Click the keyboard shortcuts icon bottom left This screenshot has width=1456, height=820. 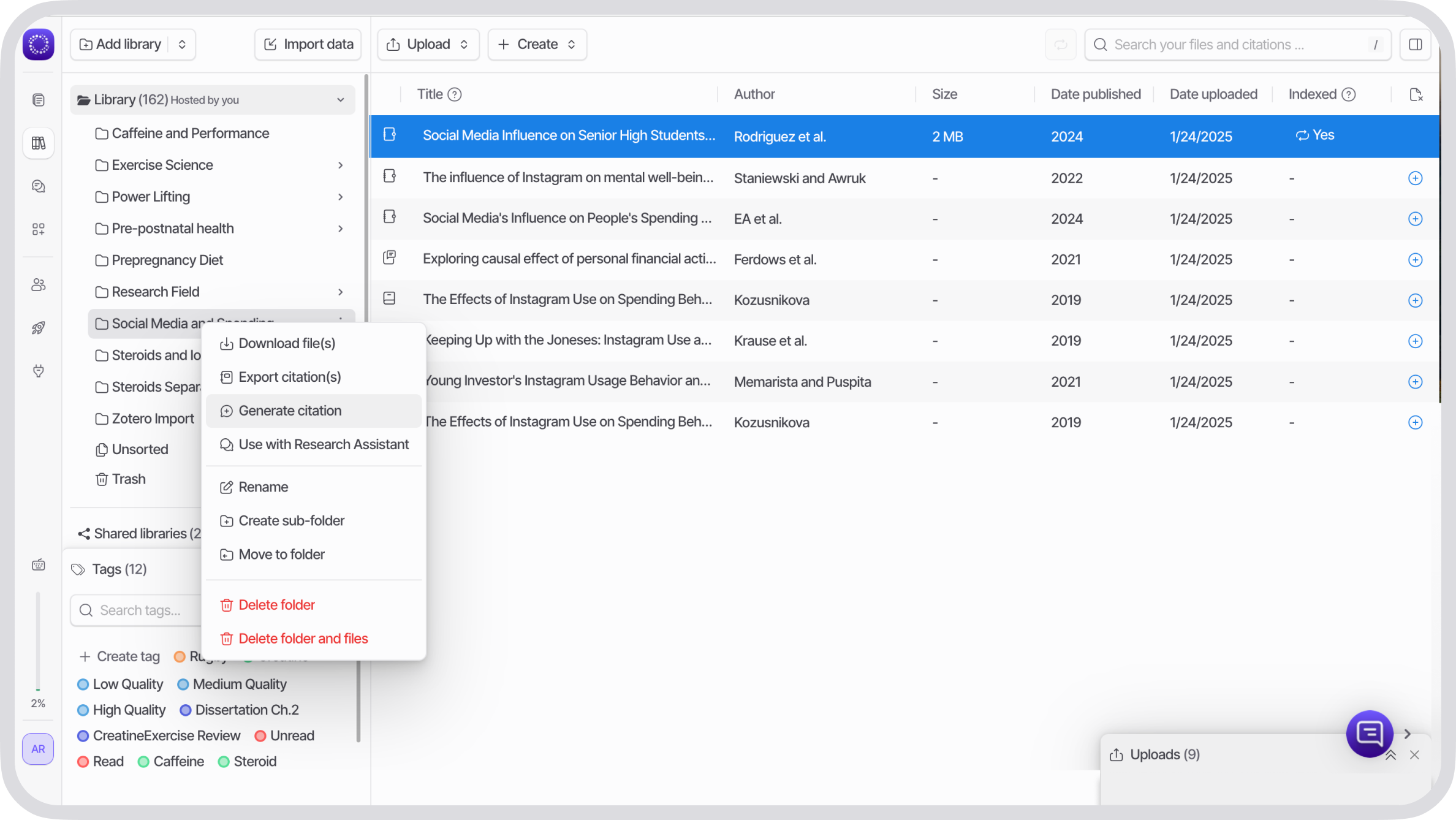[x=38, y=564]
